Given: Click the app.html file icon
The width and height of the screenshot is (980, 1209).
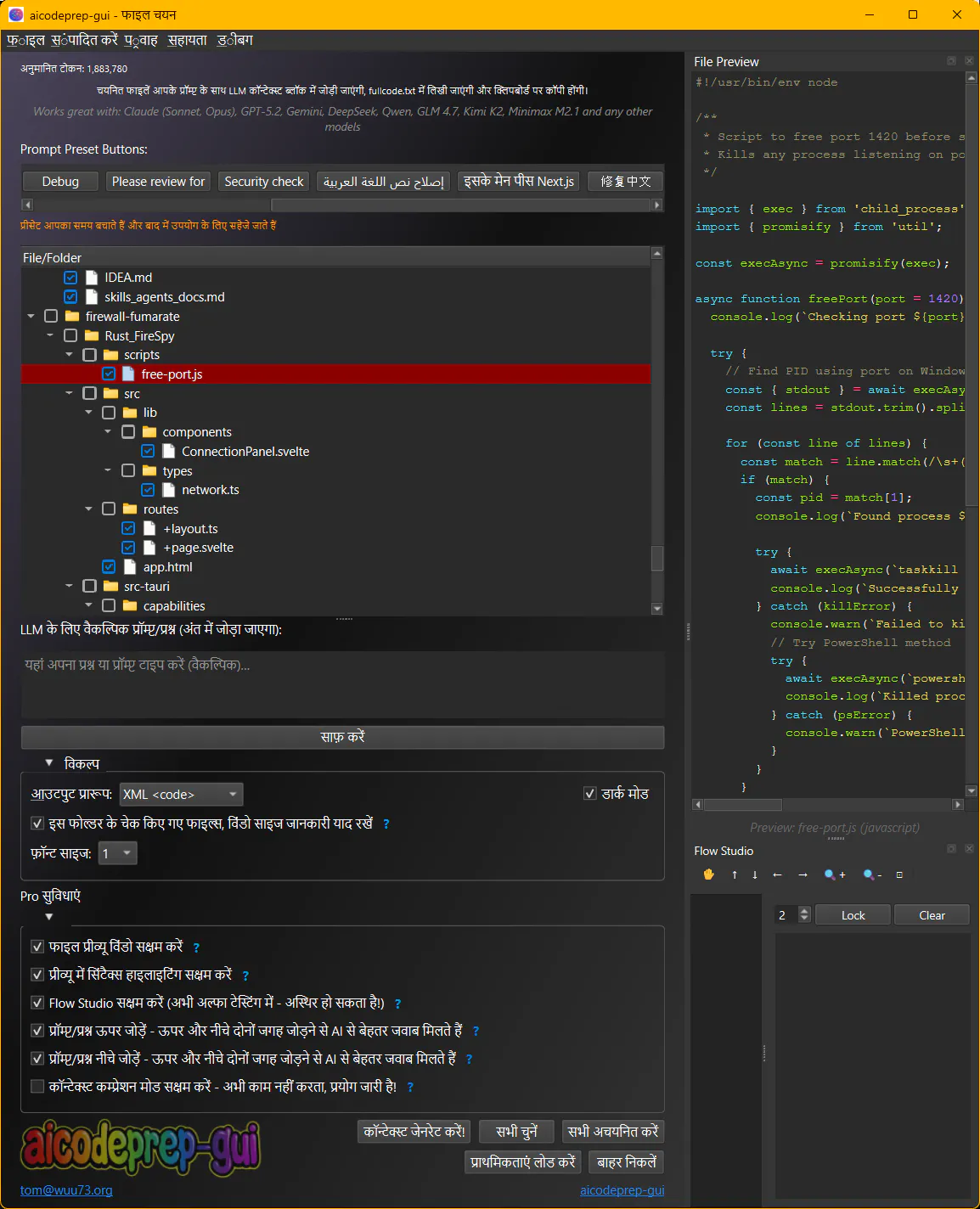Looking at the screenshot, I should [130, 566].
